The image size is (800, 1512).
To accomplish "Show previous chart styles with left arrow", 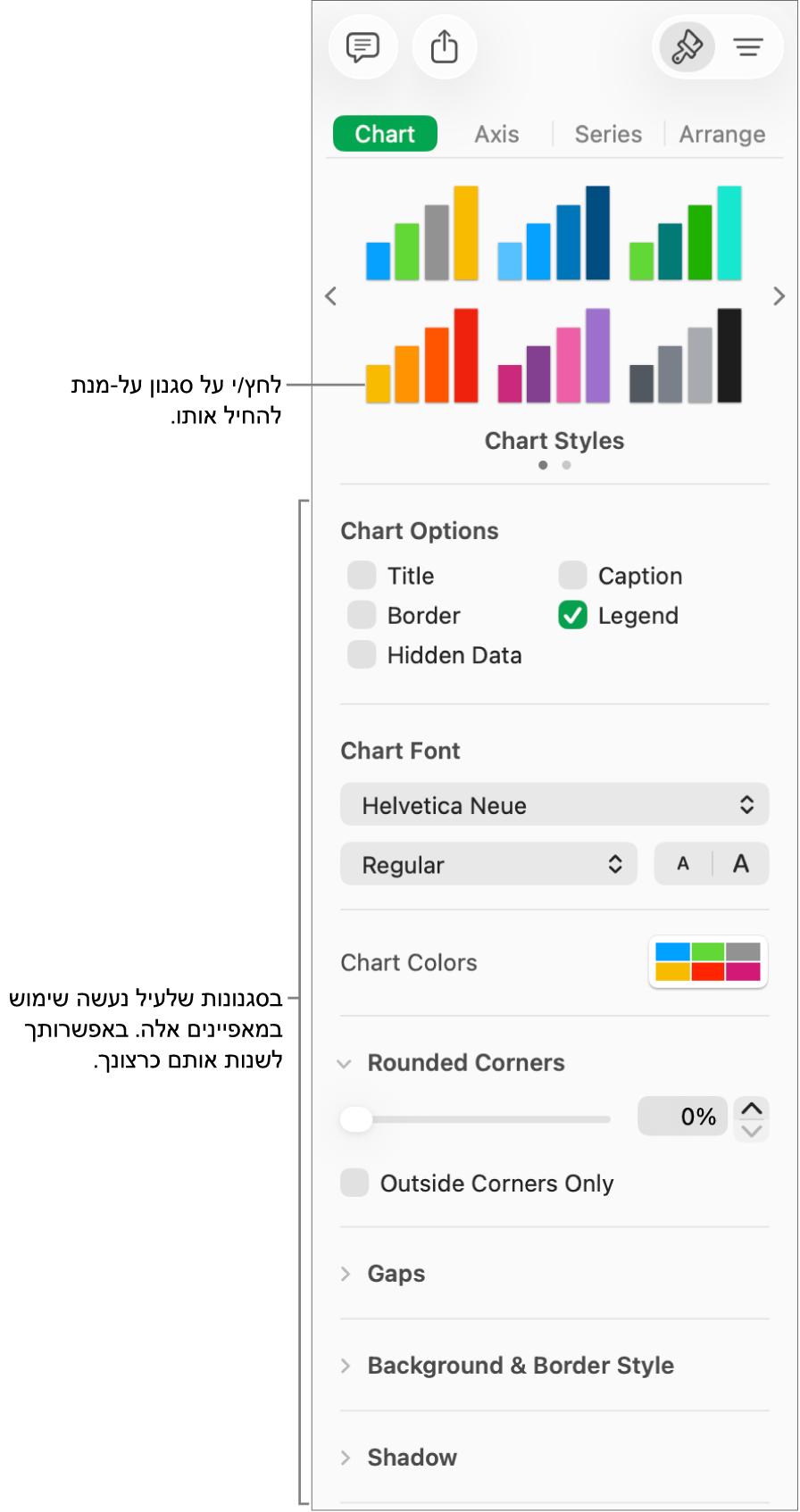I will 331,296.
